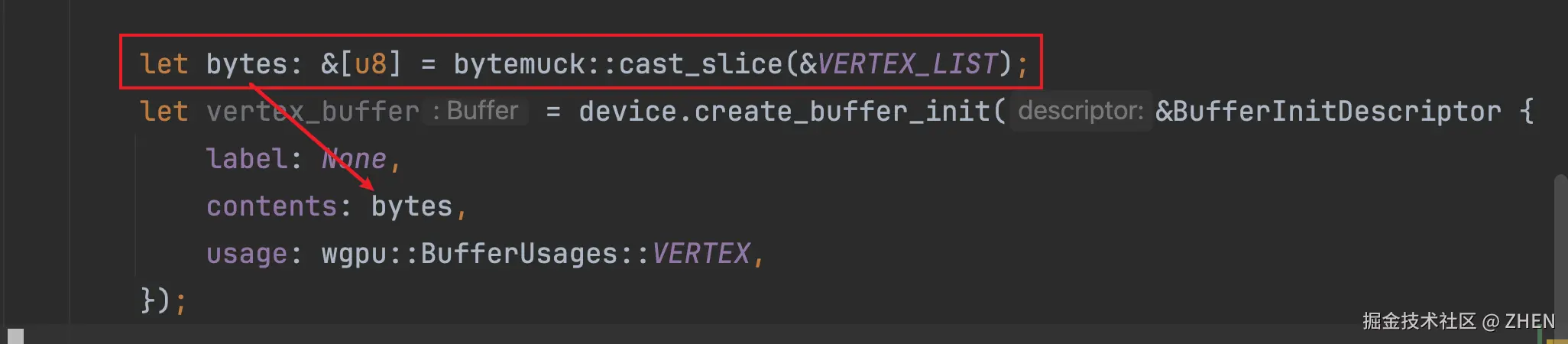Click the bytes variable declaration in first line
The width and height of the screenshot is (1568, 344).
[246, 63]
